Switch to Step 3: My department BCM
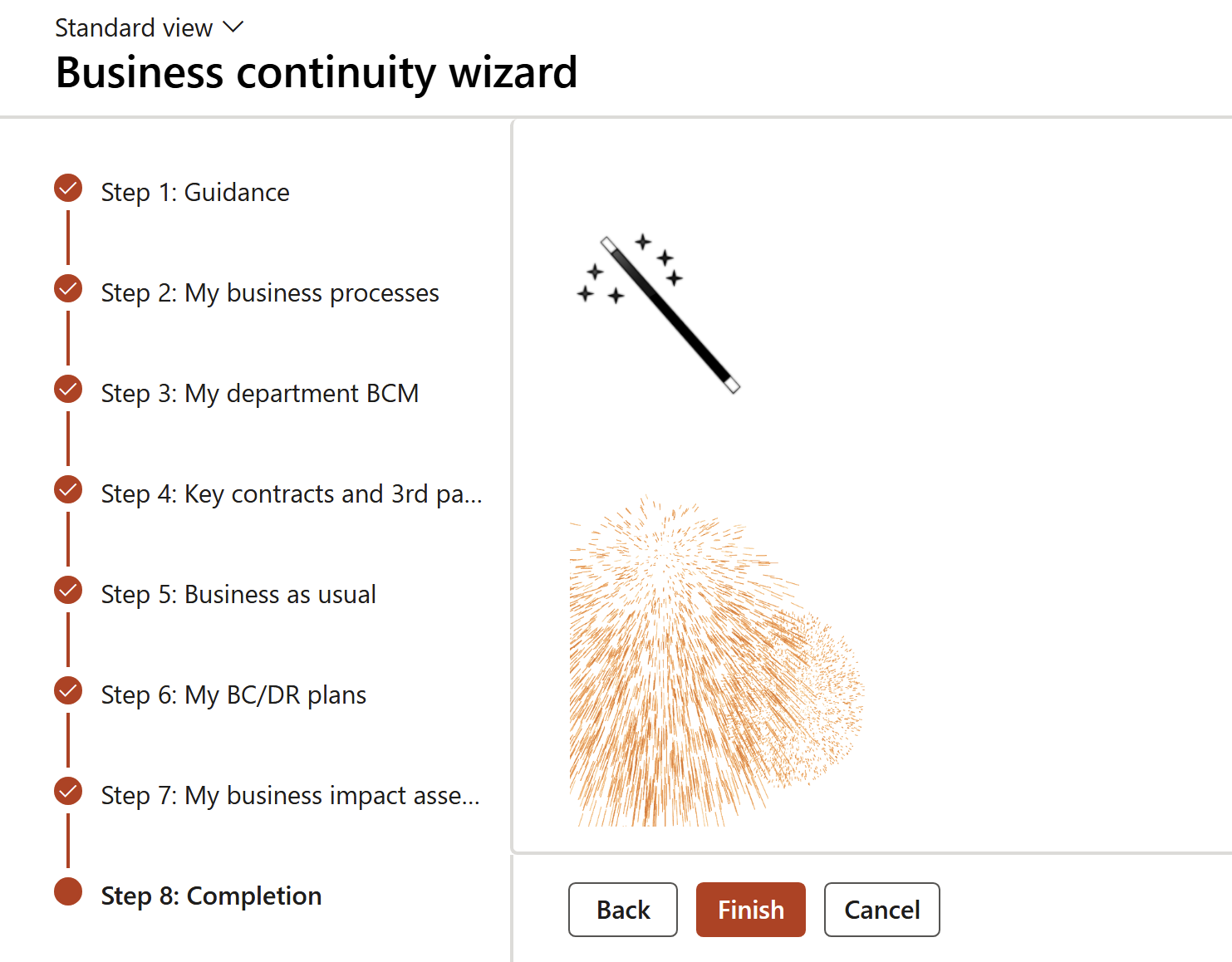Image resolution: width=1232 pixels, height=962 pixels. pyautogui.click(x=259, y=394)
